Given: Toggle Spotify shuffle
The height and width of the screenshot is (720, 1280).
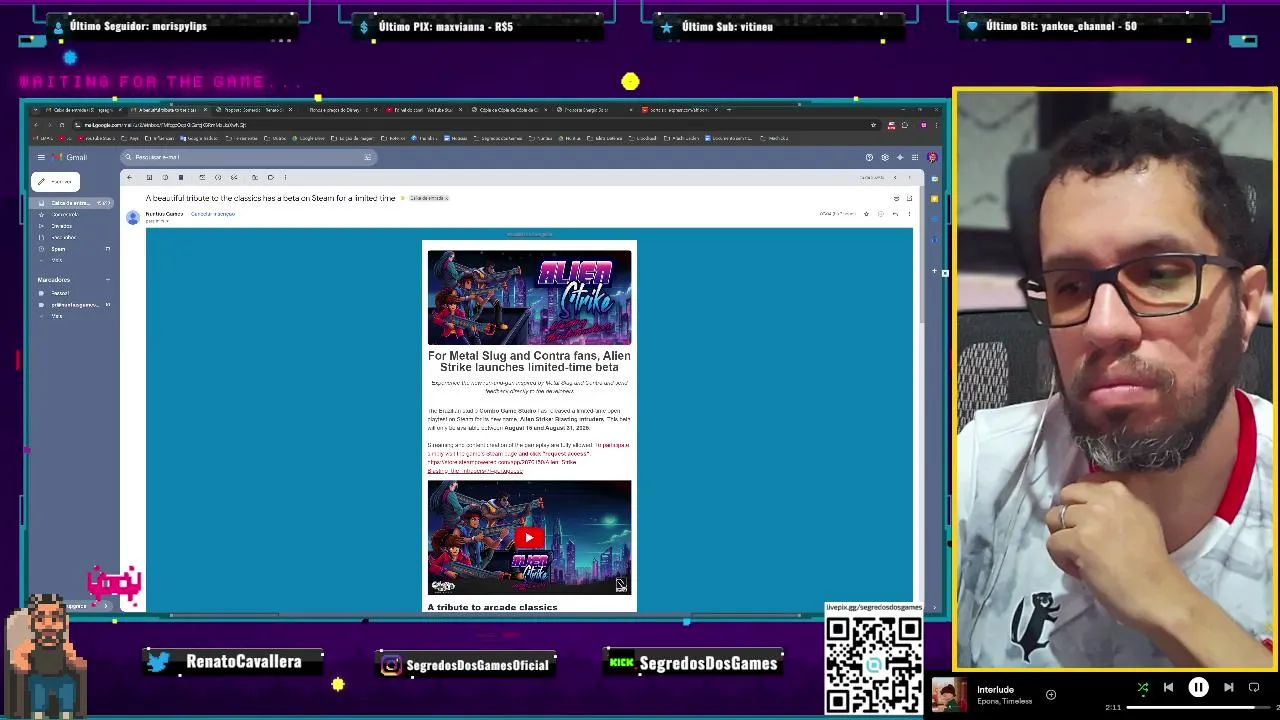Looking at the screenshot, I should coord(1143,687).
